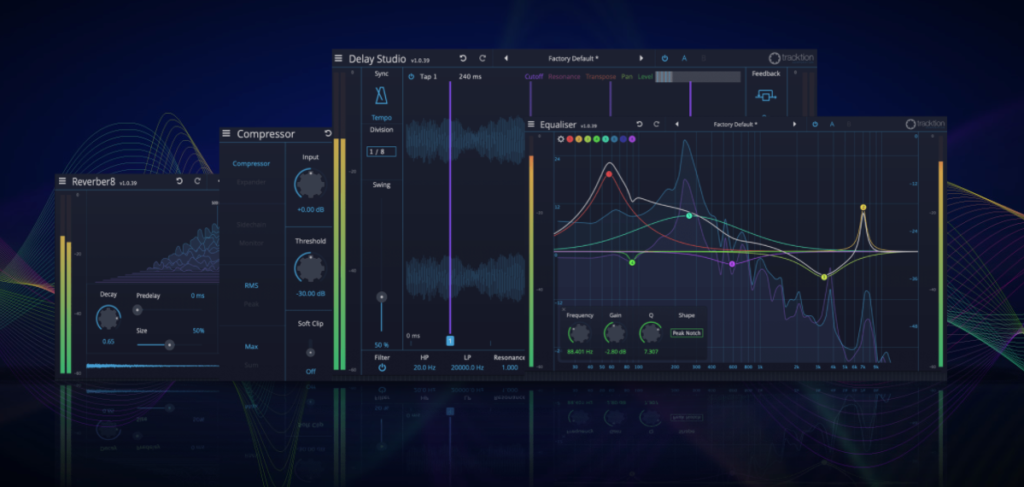Image resolution: width=1024 pixels, height=487 pixels.
Task: Switch to the Transpose tab
Action: (601, 76)
